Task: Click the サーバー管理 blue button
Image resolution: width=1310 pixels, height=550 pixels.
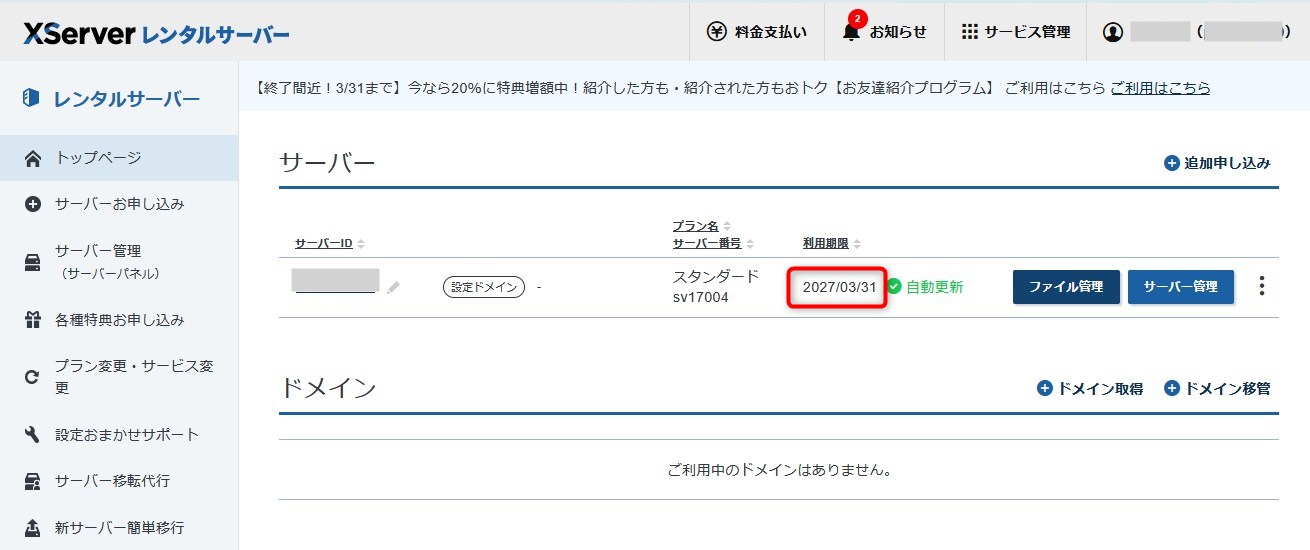Action: (1180, 287)
